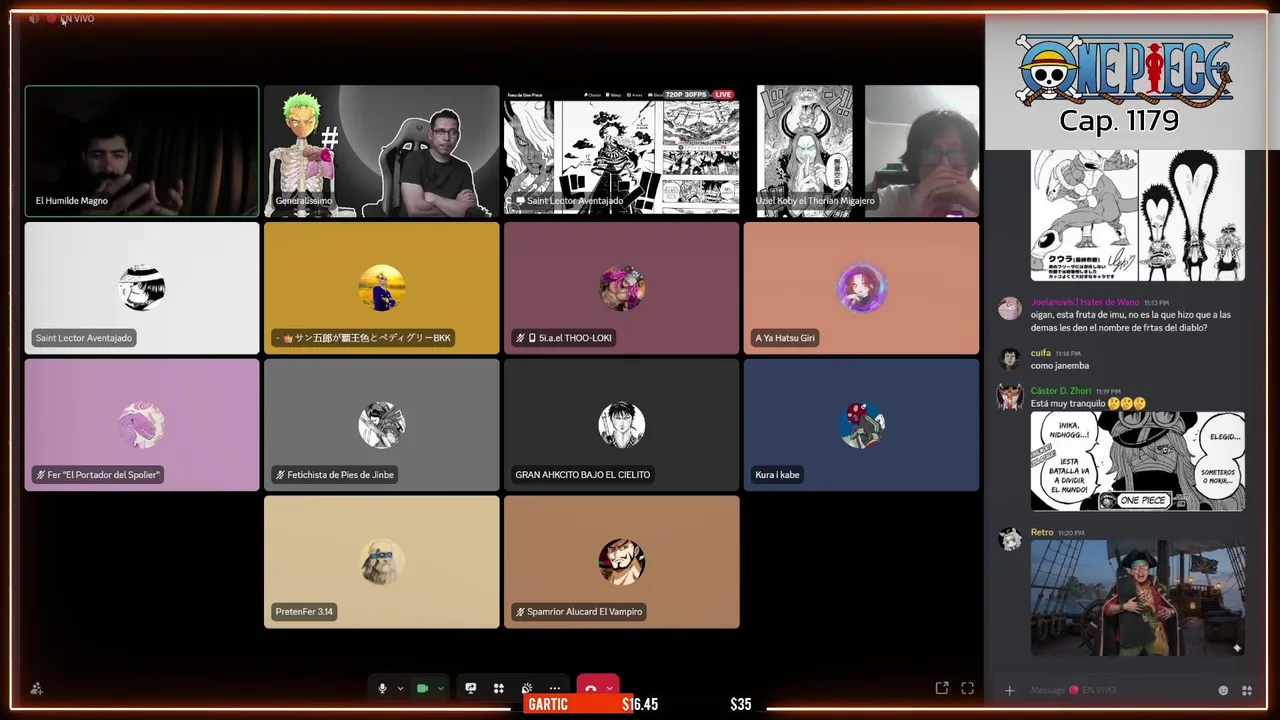Click name label 'A Ya Hatsu Giri'
This screenshot has width=1280, height=720.
coord(785,338)
